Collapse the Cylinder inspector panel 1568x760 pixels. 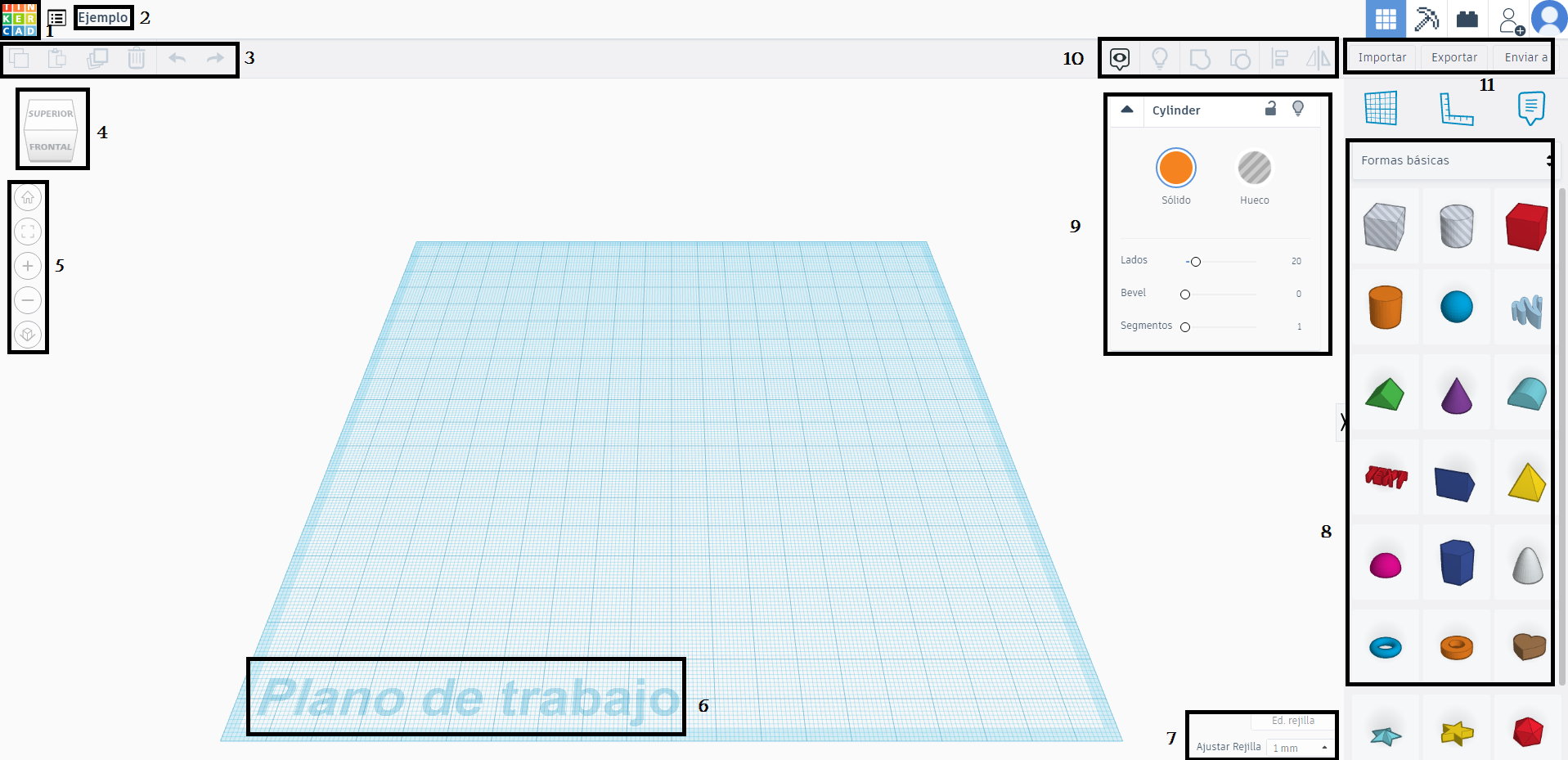tap(1127, 110)
